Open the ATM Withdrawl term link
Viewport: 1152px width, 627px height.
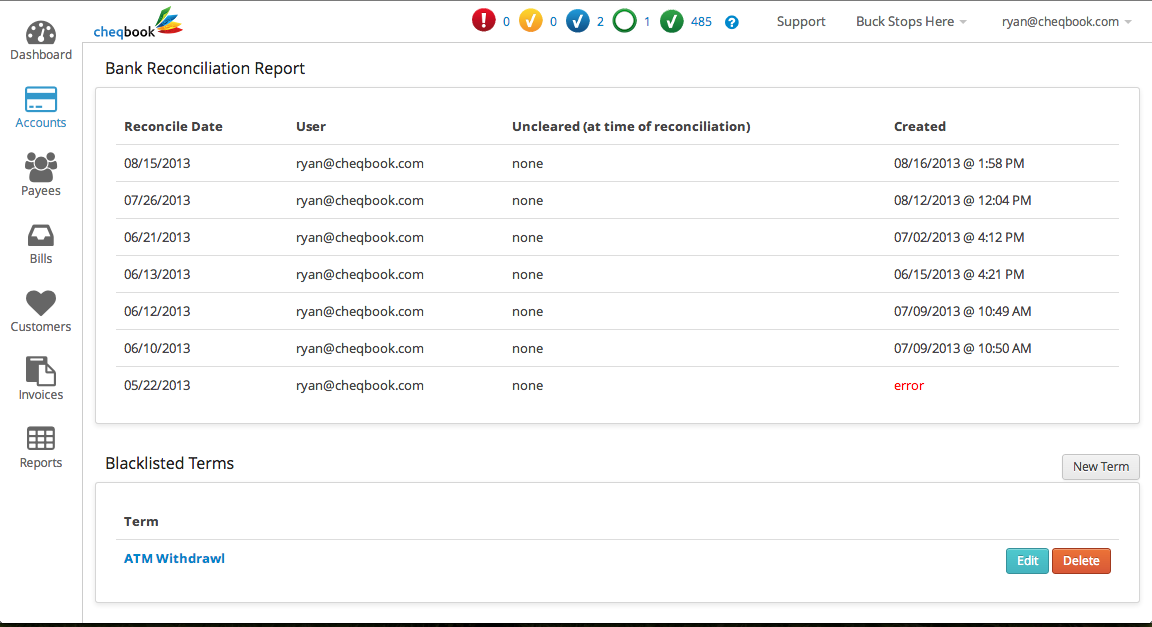(x=174, y=559)
